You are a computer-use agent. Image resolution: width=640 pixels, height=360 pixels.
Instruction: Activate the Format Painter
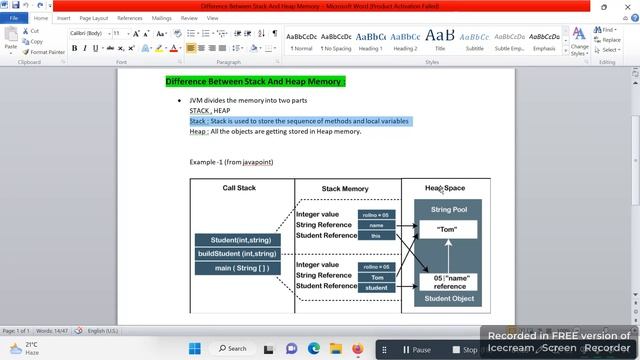click(44, 52)
